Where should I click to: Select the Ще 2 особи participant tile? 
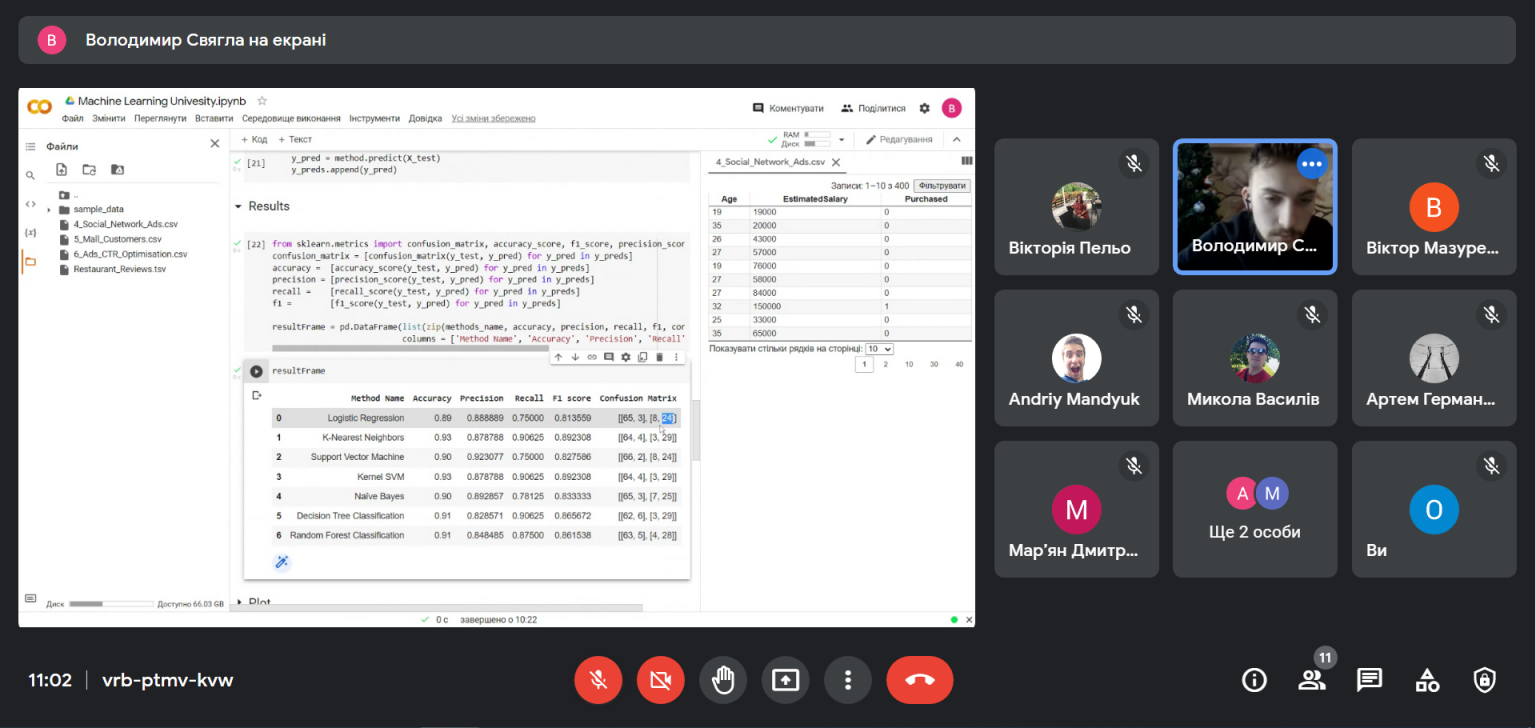click(1254, 509)
